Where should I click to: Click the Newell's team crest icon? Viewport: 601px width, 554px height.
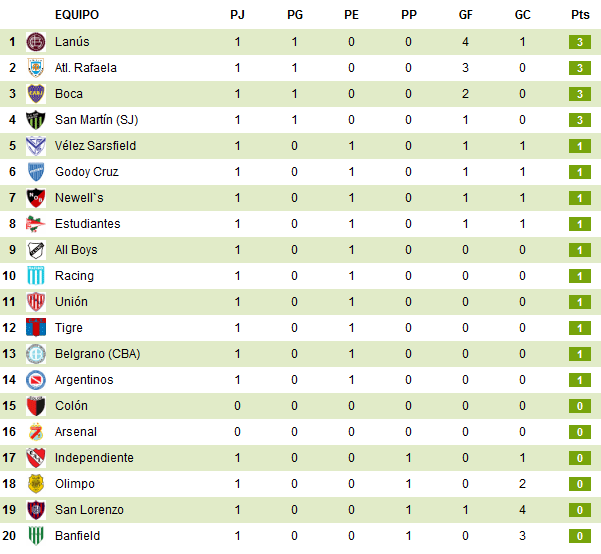click(36, 198)
